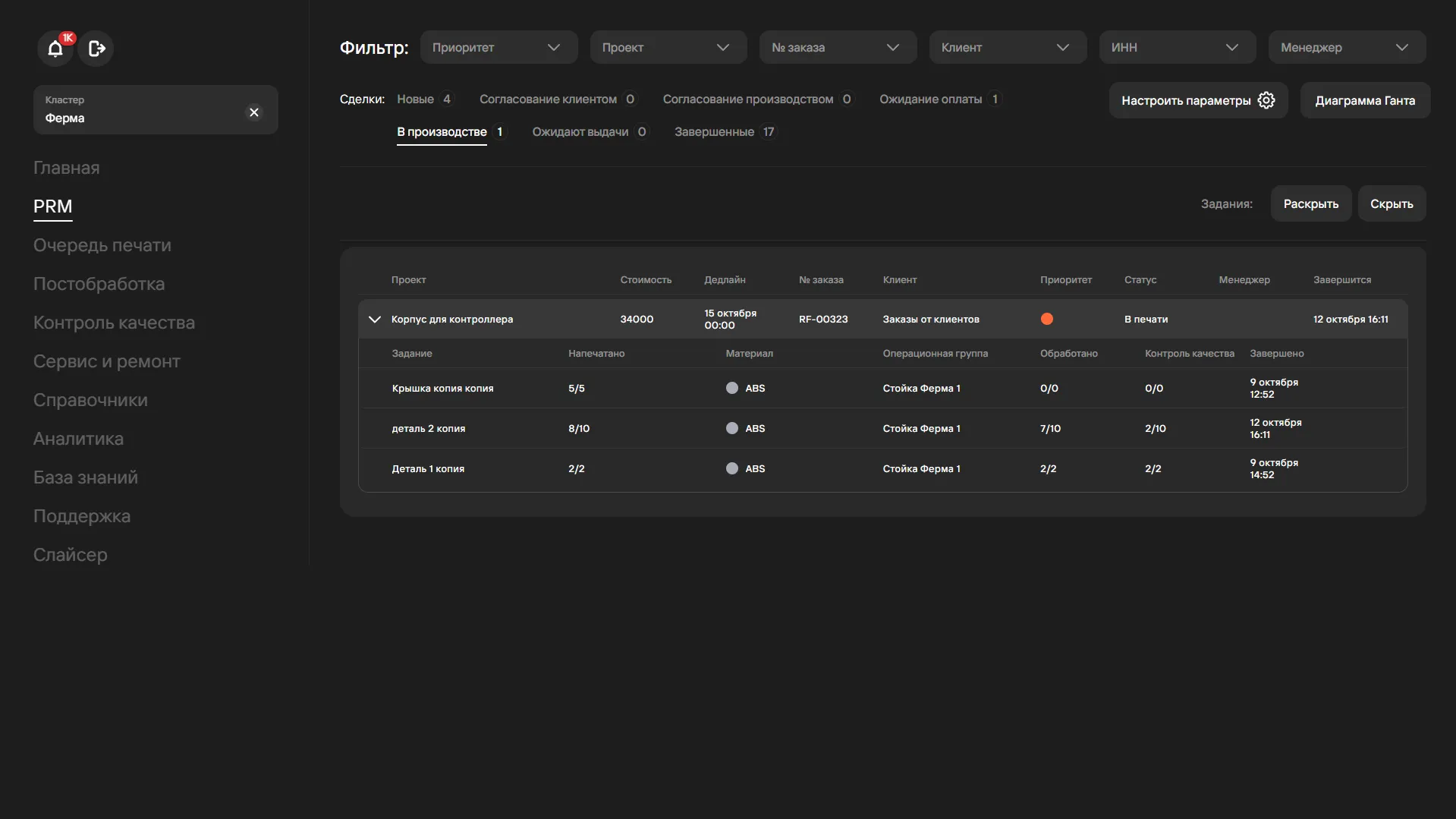Switch to the Завершенные deals tab

(714, 132)
